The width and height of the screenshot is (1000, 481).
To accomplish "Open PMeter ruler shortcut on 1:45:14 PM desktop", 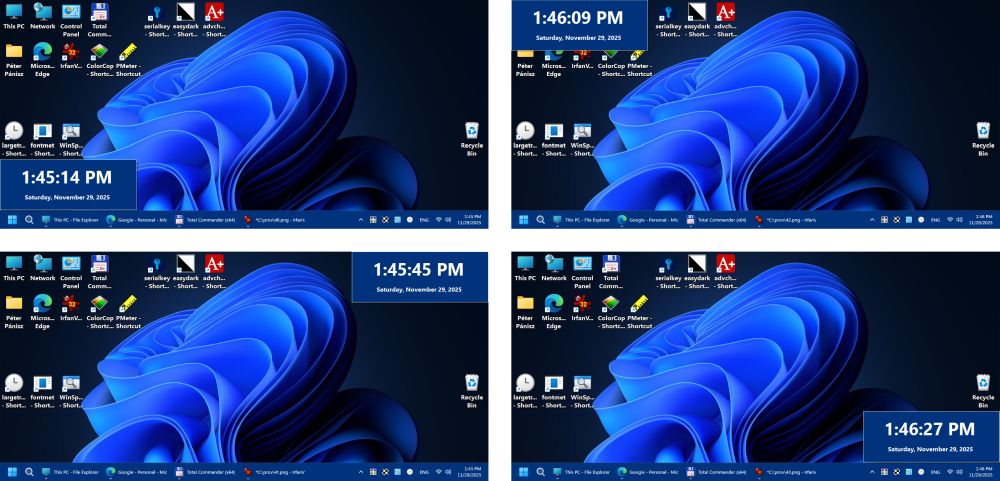I will pyautogui.click(x=128, y=54).
